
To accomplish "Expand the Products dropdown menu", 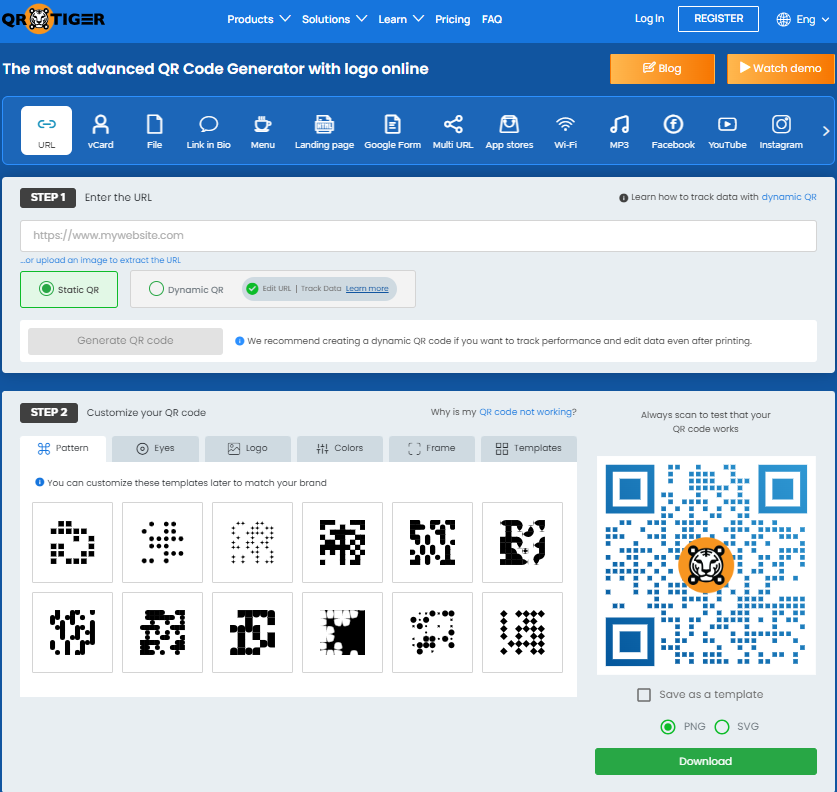I will pos(258,19).
